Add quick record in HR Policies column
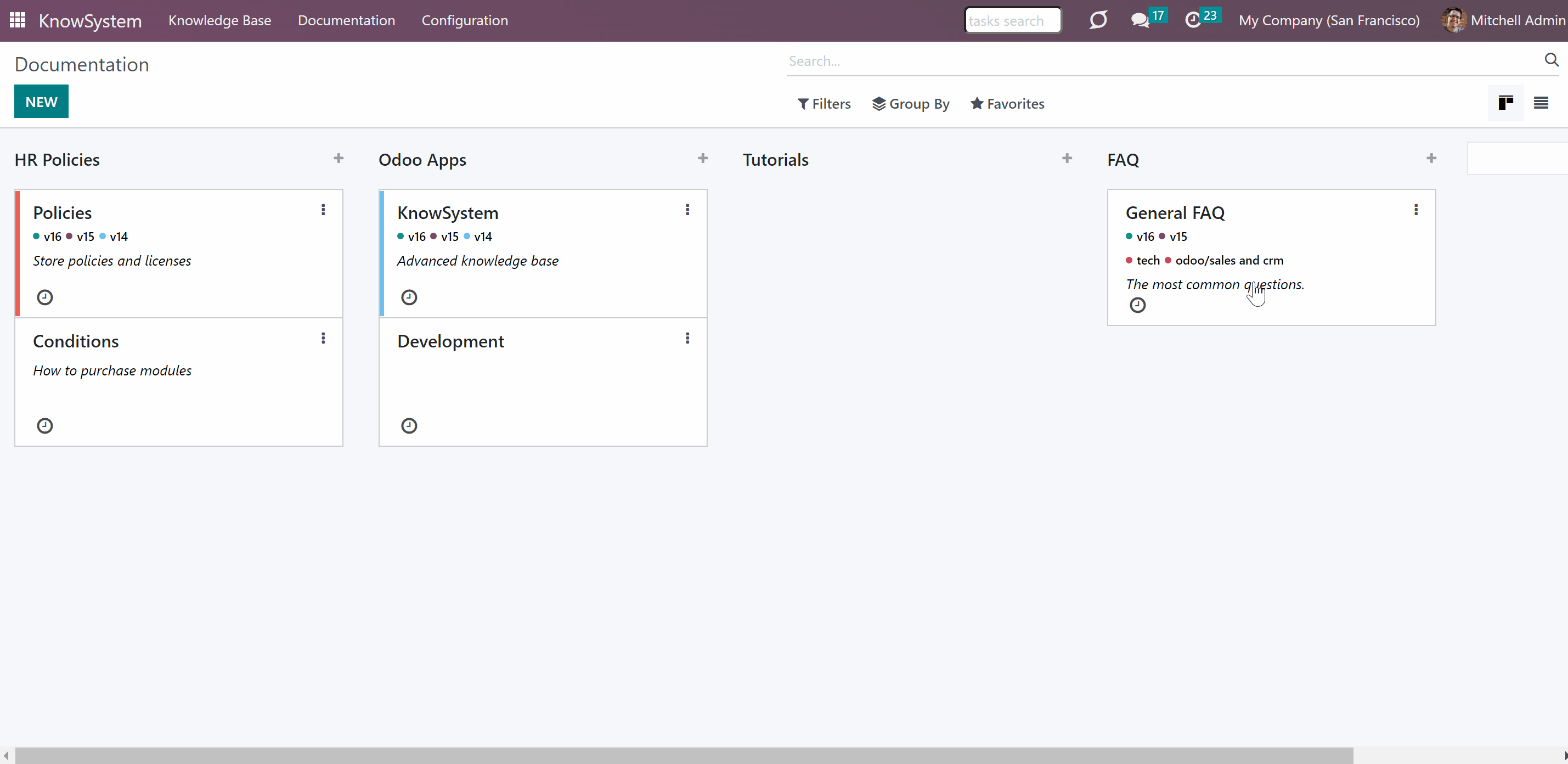 [339, 158]
